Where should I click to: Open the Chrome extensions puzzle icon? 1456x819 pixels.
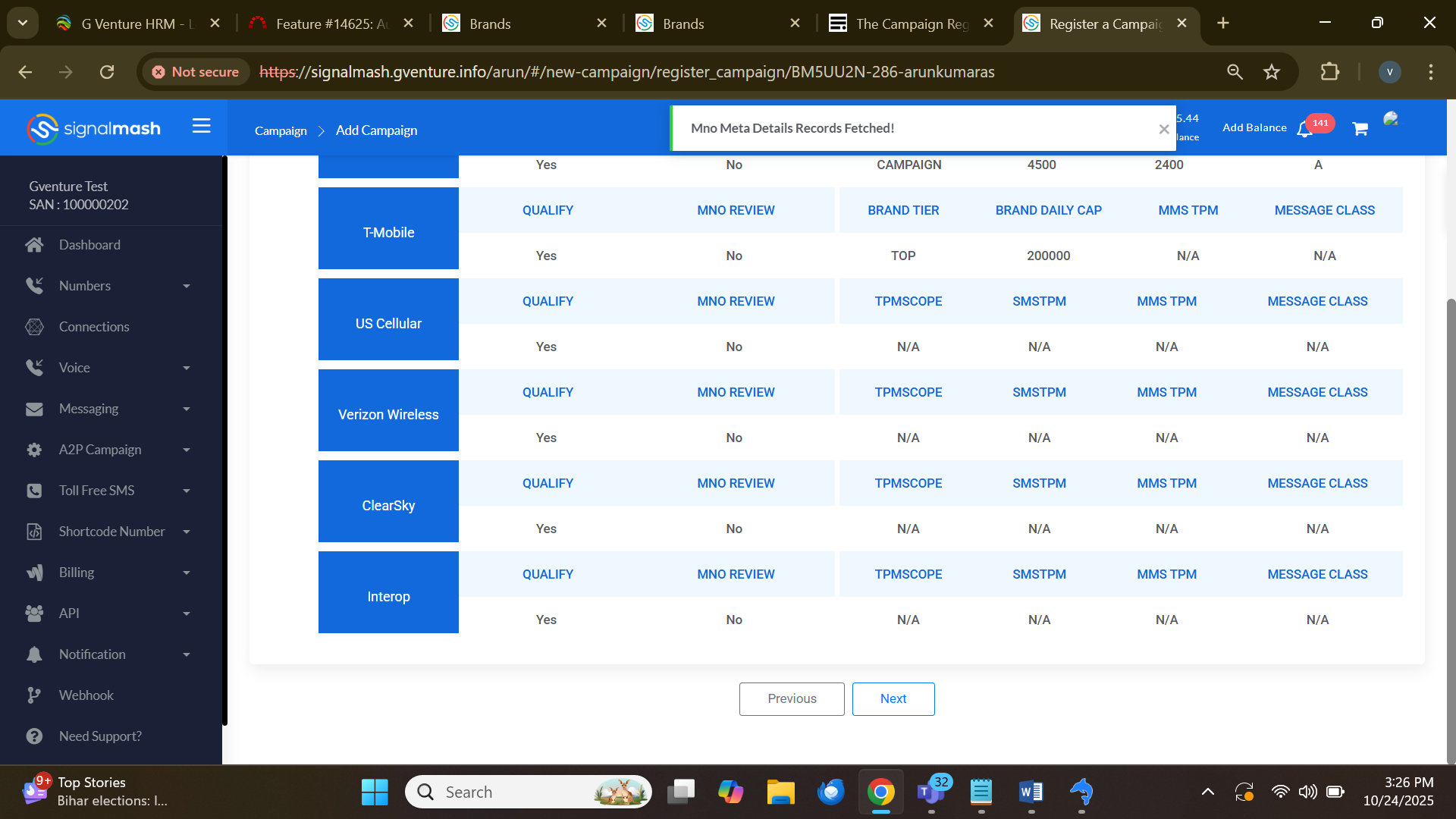tap(1329, 72)
